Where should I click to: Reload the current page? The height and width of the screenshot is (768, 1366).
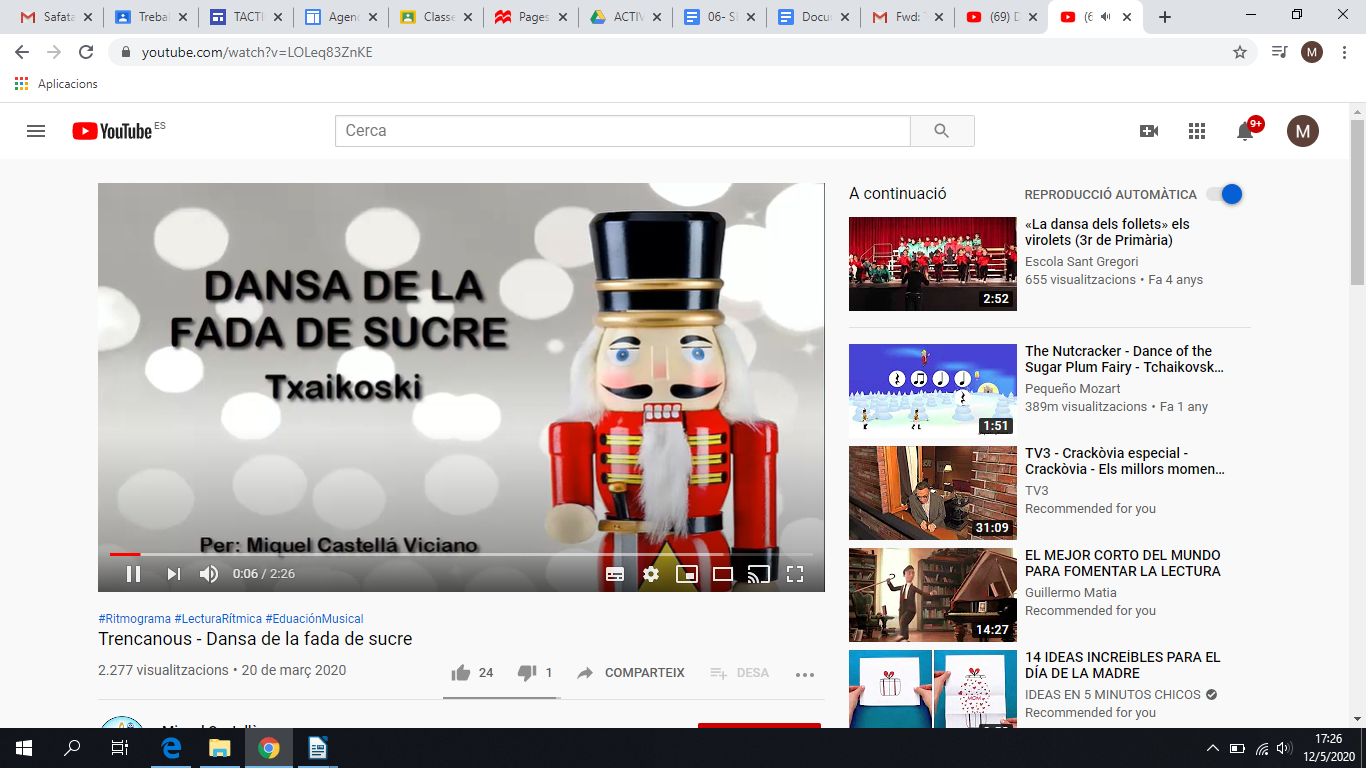(86, 52)
